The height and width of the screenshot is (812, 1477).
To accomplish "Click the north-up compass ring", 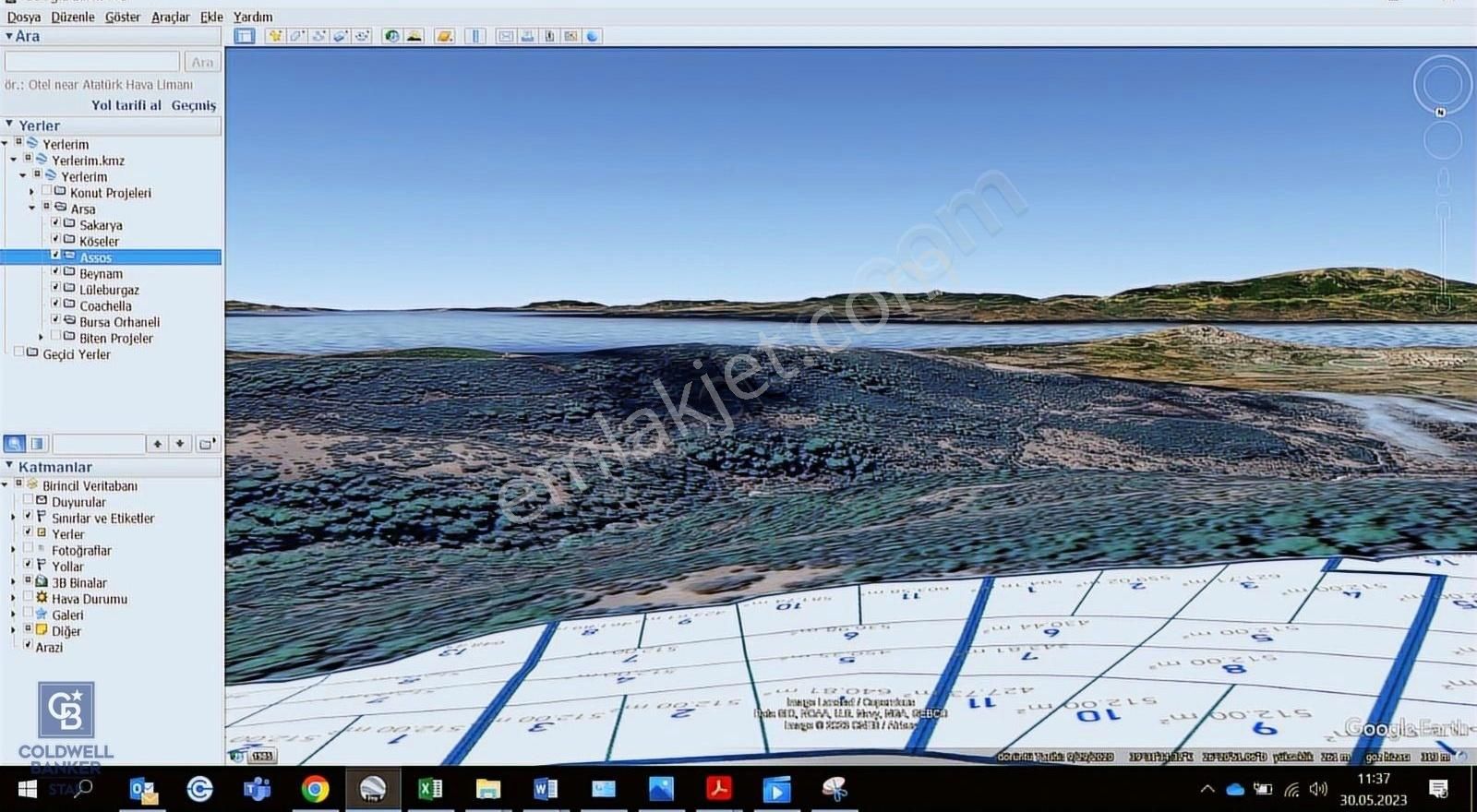I will [x=1442, y=85].
